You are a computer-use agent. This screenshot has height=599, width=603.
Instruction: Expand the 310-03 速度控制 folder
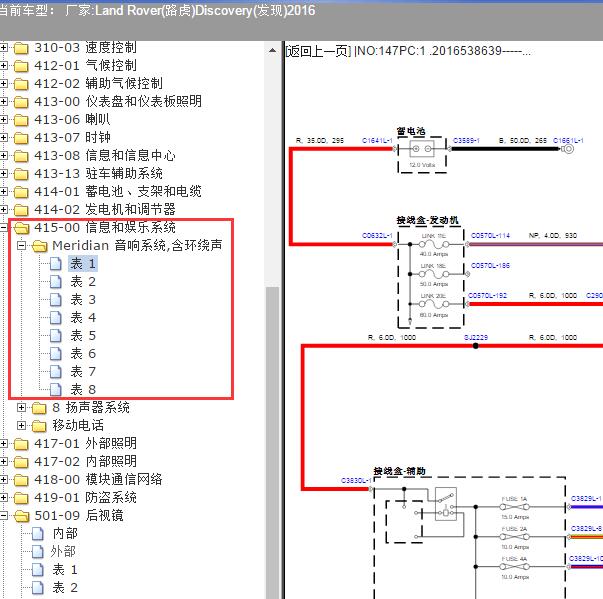pyautogui.click(x=3, y=48)
